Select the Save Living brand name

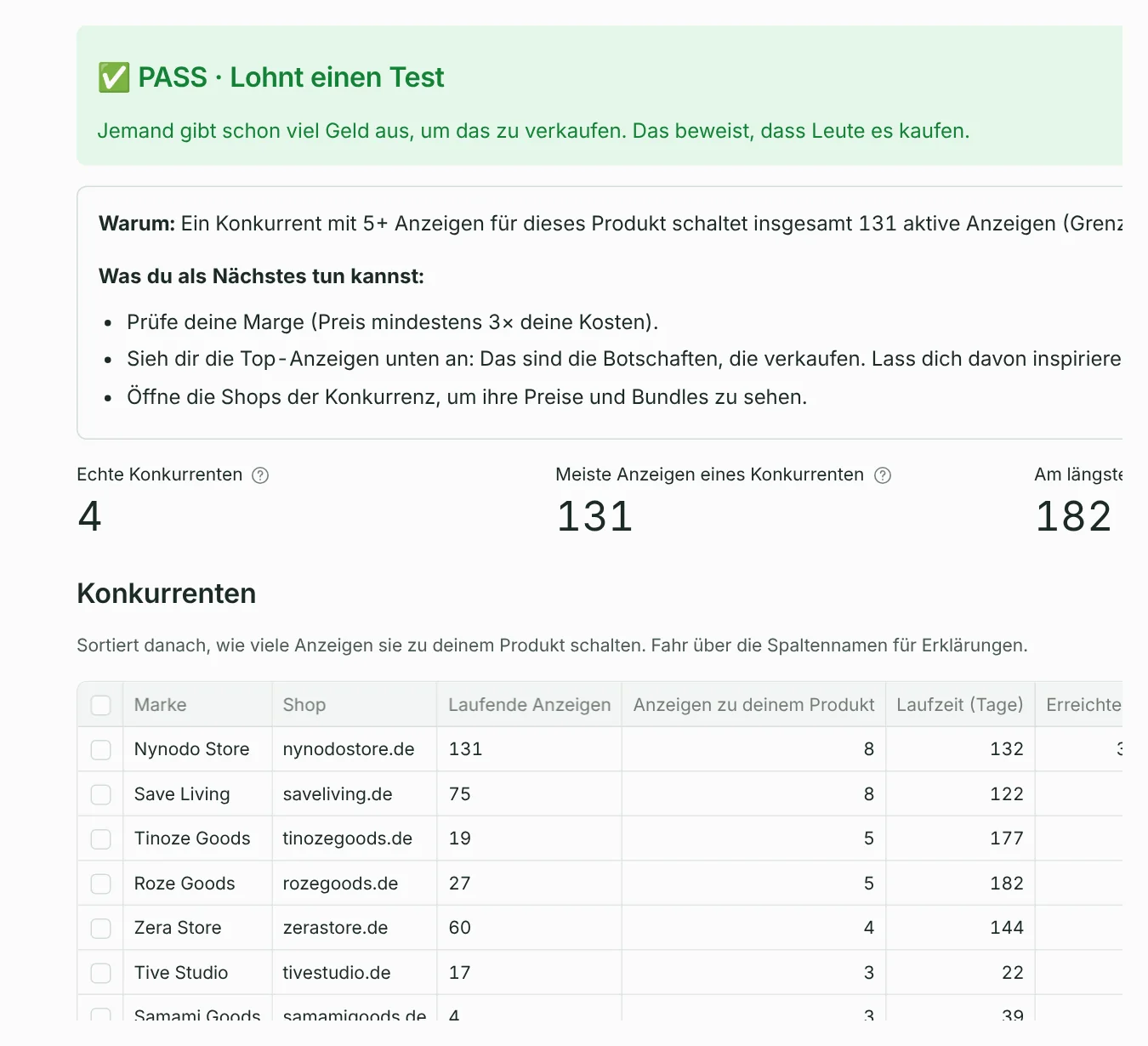[182, 794]
